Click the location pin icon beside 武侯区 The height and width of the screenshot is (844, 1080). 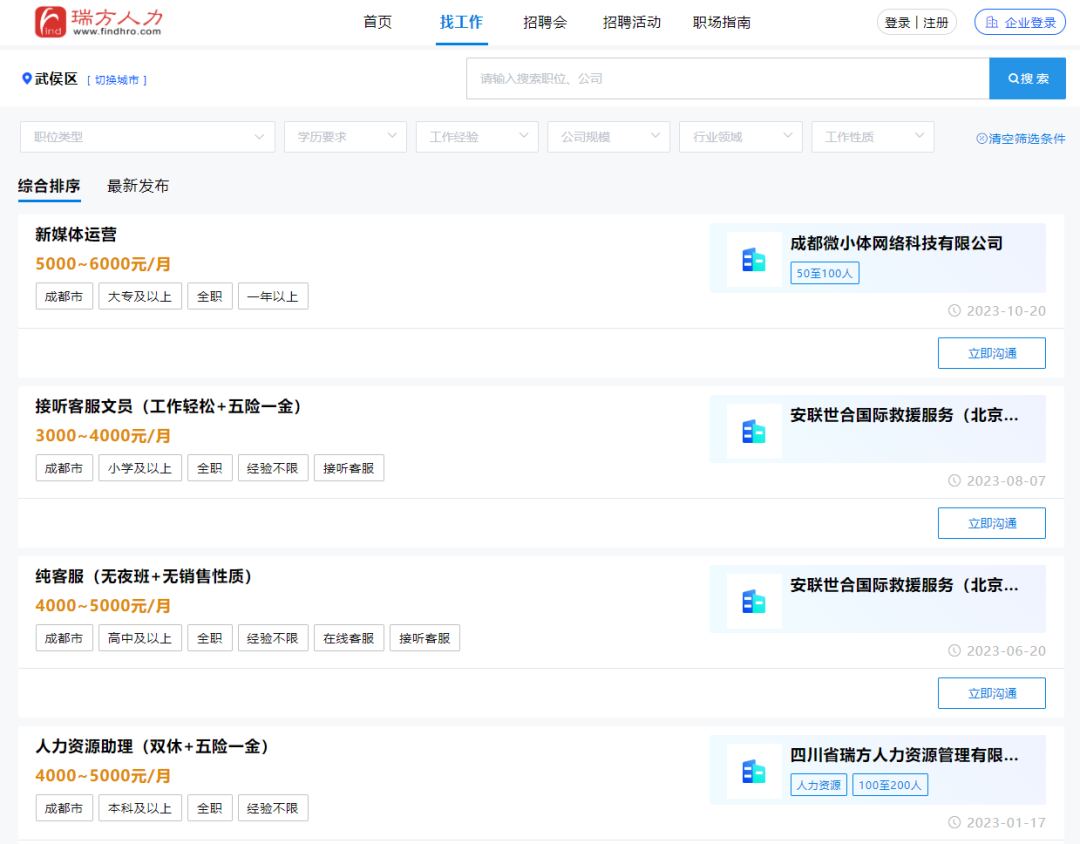coord(25,79)
